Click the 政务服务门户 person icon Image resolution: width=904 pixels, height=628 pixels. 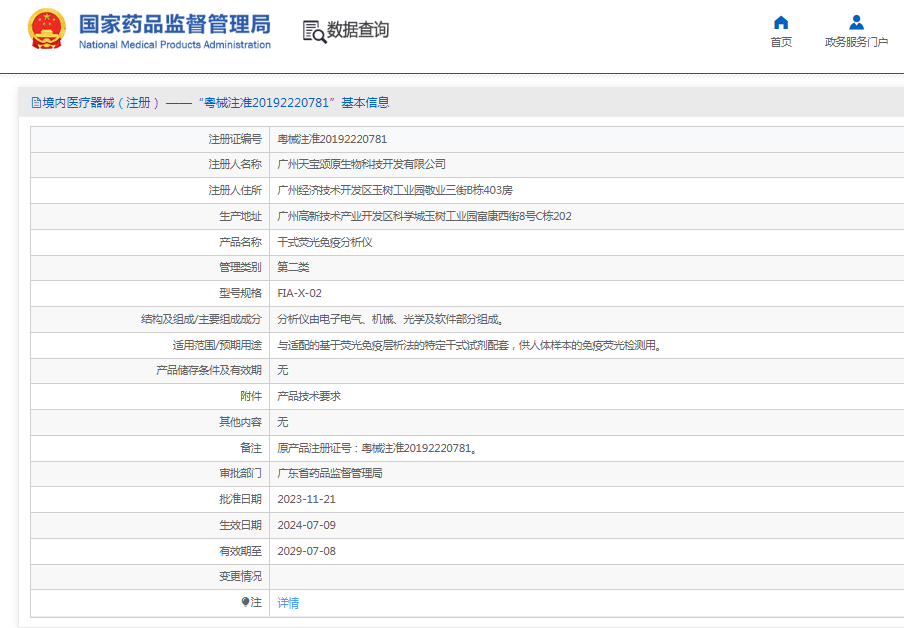tap(856, 23)
